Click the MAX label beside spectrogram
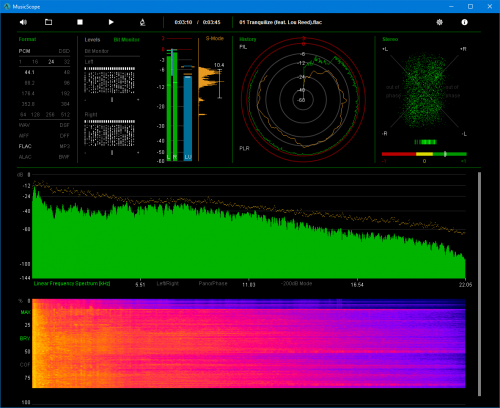 coord(25,312)
